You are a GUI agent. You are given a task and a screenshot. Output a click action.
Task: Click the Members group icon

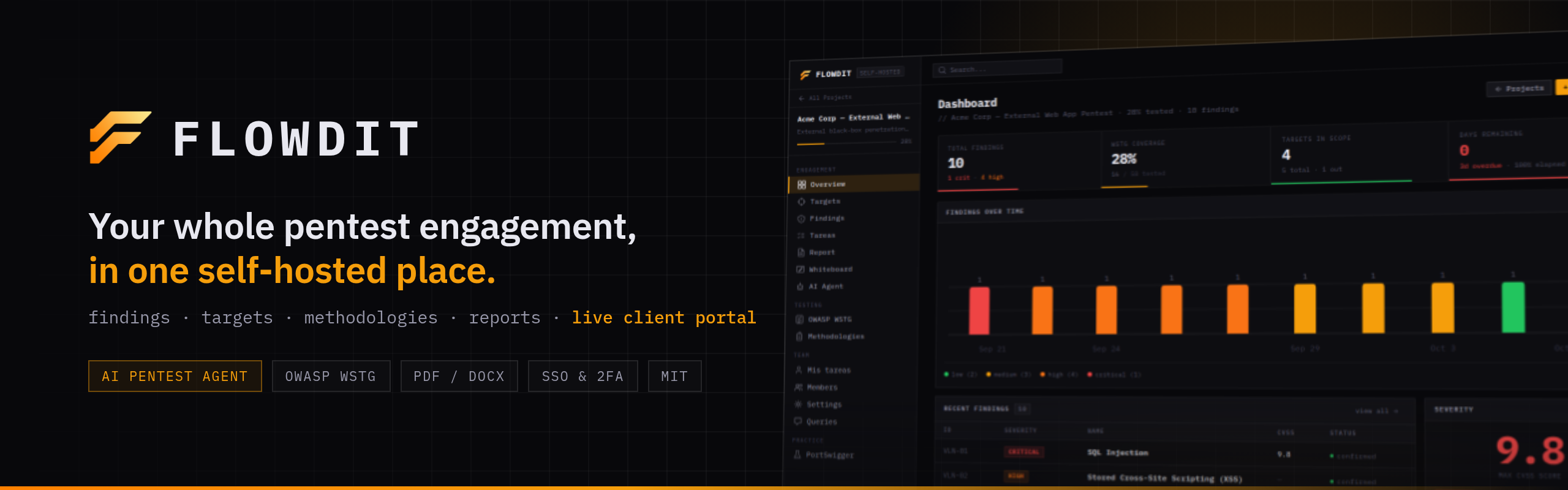pos(798,387)
